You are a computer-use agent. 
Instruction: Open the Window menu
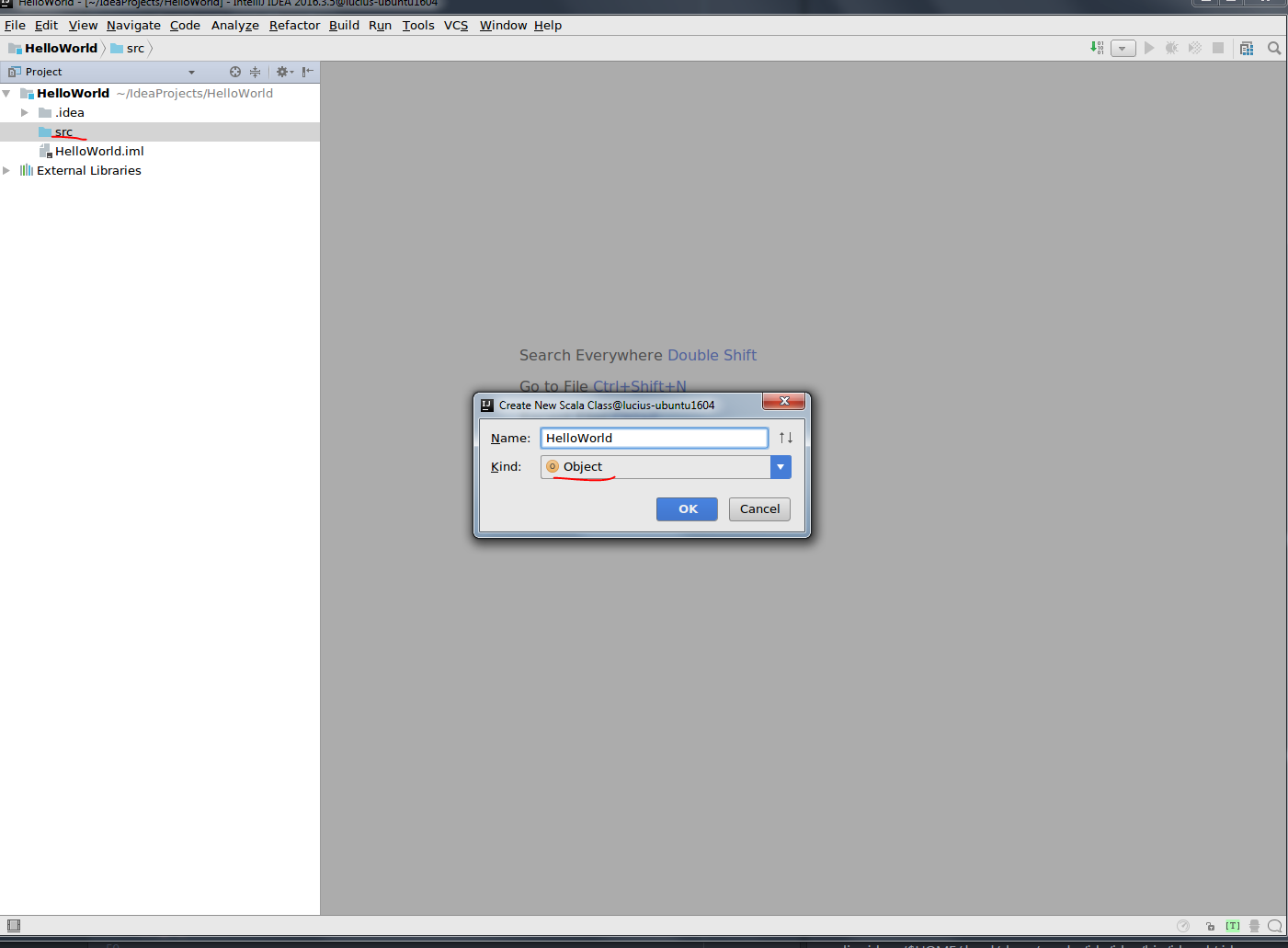(503, 26)
